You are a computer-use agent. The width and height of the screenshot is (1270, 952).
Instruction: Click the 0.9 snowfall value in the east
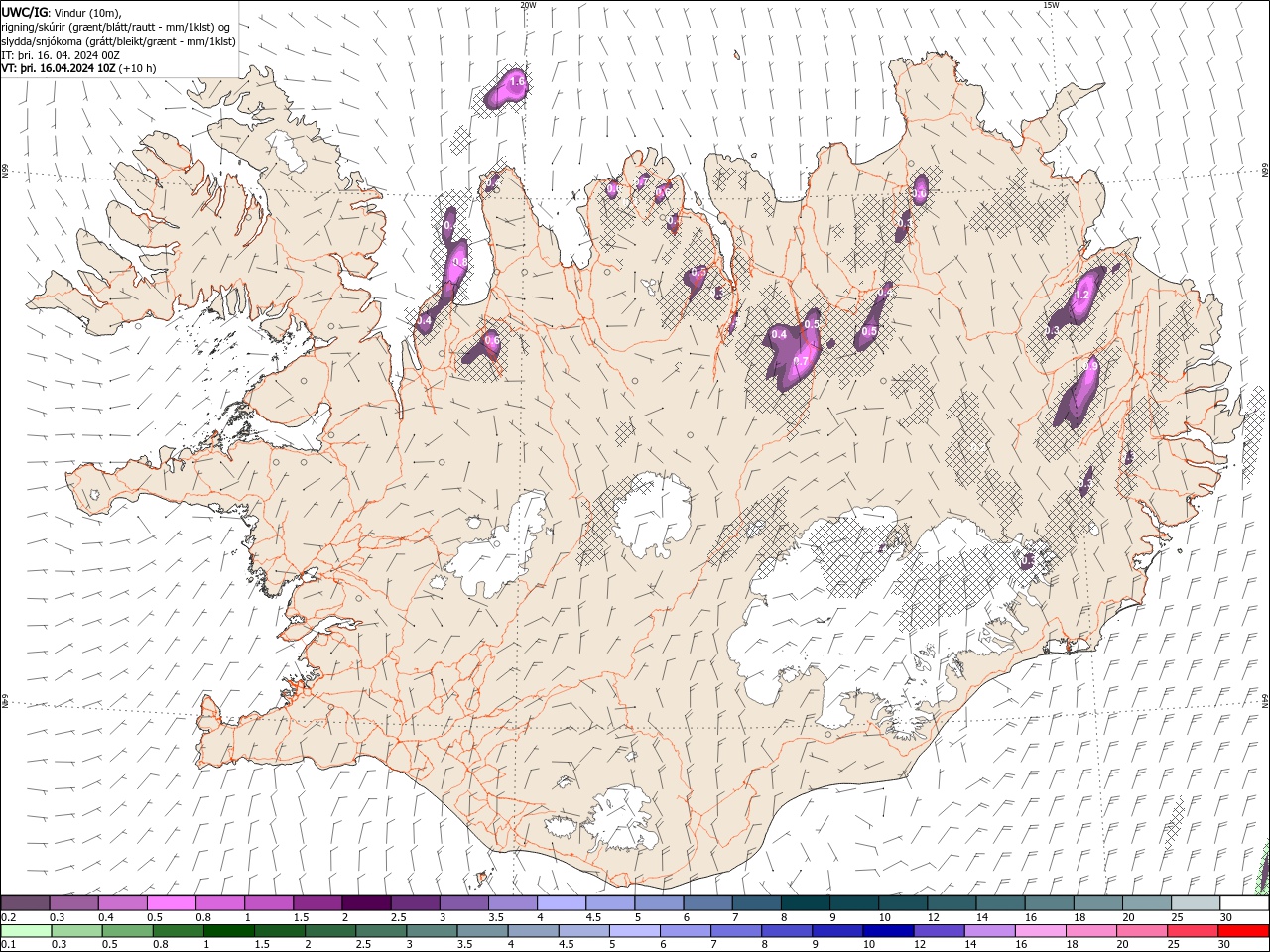(x=1090, y=366)
